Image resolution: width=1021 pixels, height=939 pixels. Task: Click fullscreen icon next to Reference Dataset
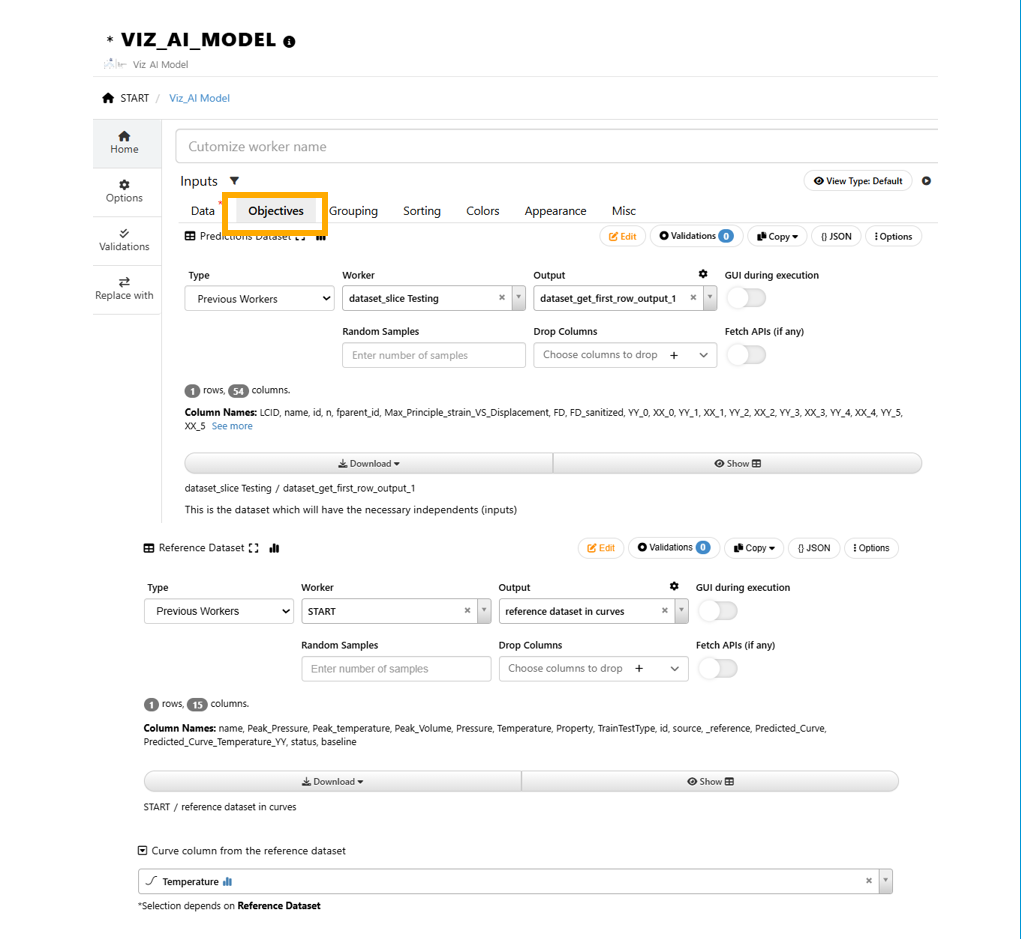coord(254,548)
